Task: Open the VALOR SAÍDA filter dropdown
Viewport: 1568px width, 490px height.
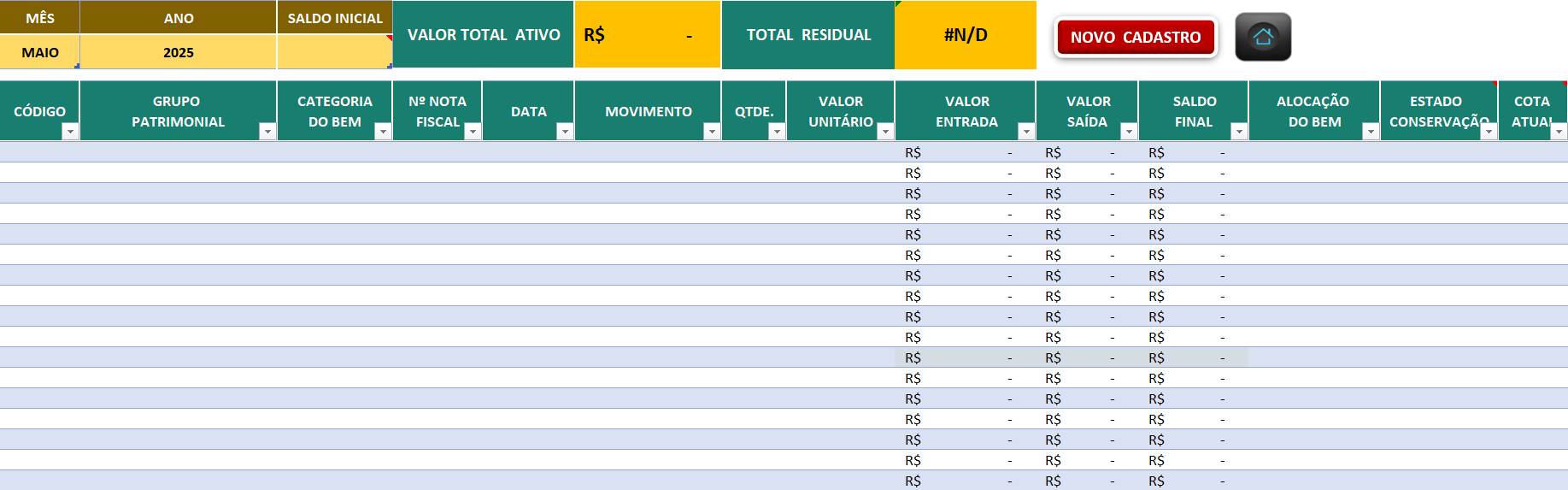Action: pyautogui.click(x=1129, y=131)
